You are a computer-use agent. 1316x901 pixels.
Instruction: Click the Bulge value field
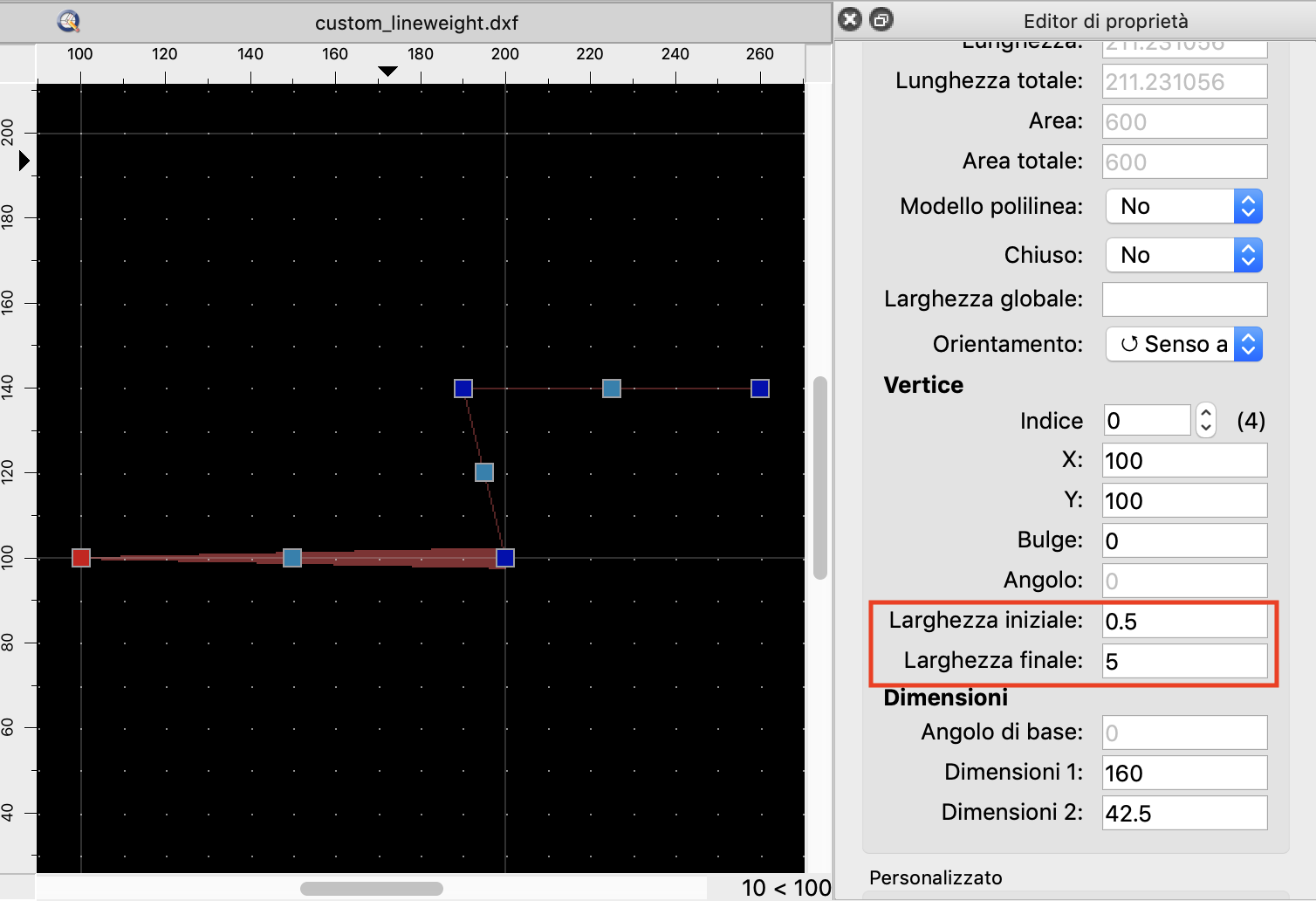(x=1184, y=541)
